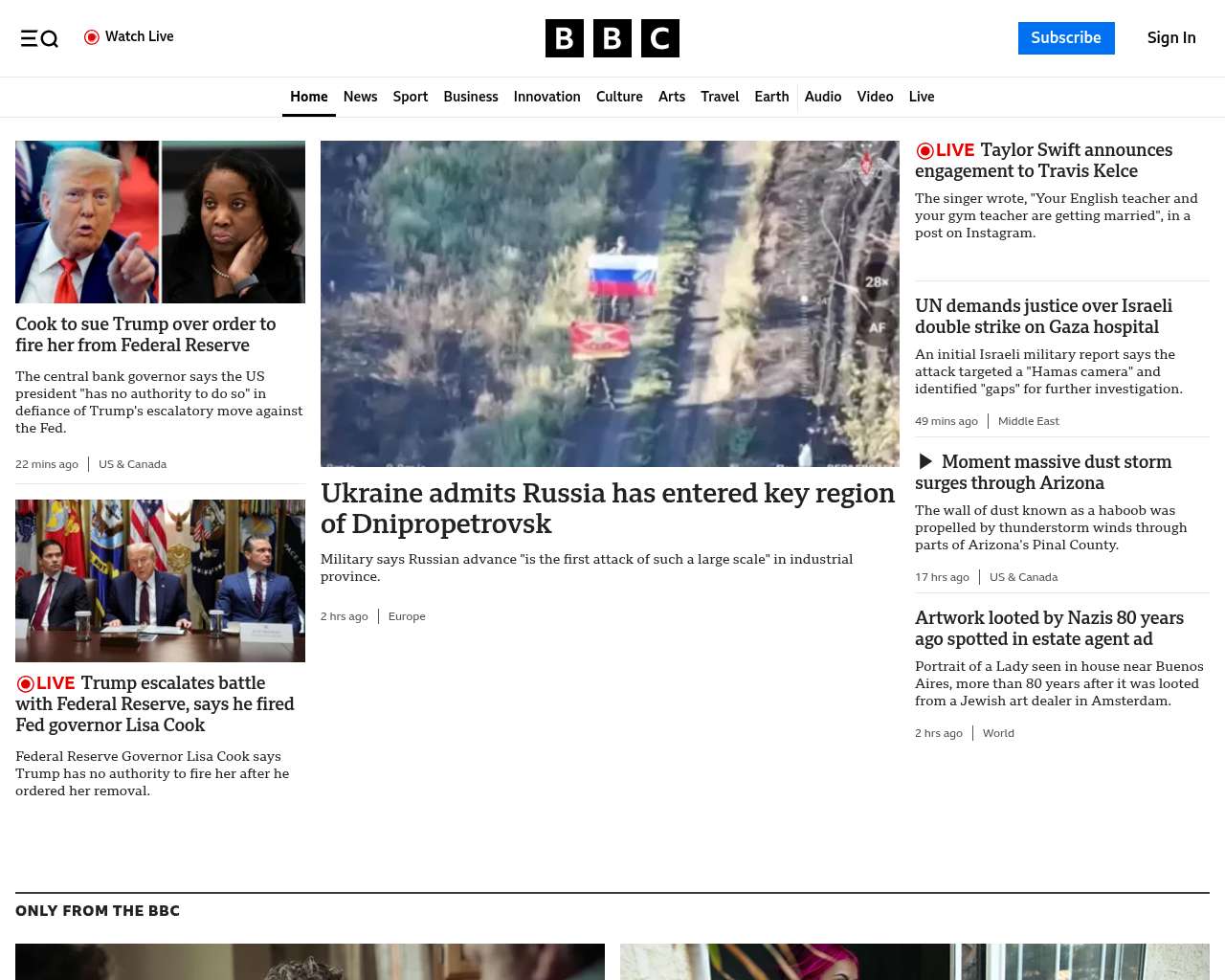Select Audio in the navigation bar
Viewport: 1225px width, 980px height.
point(823,97)
